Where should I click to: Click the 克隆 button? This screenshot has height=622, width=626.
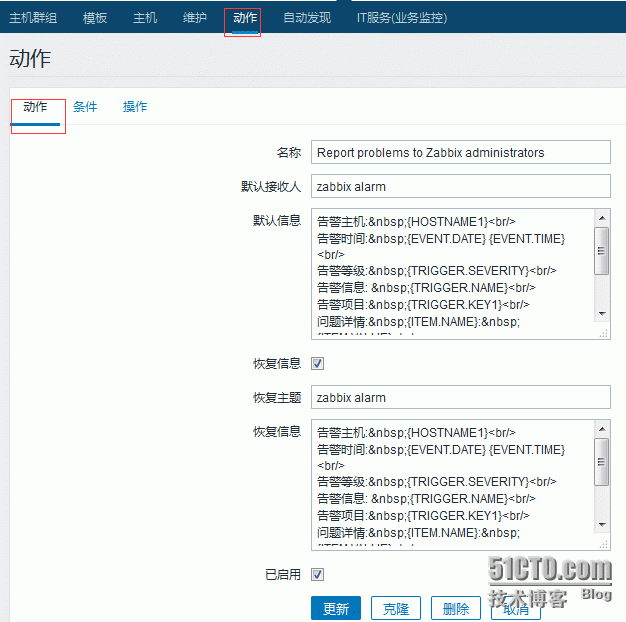coord(396,608)
